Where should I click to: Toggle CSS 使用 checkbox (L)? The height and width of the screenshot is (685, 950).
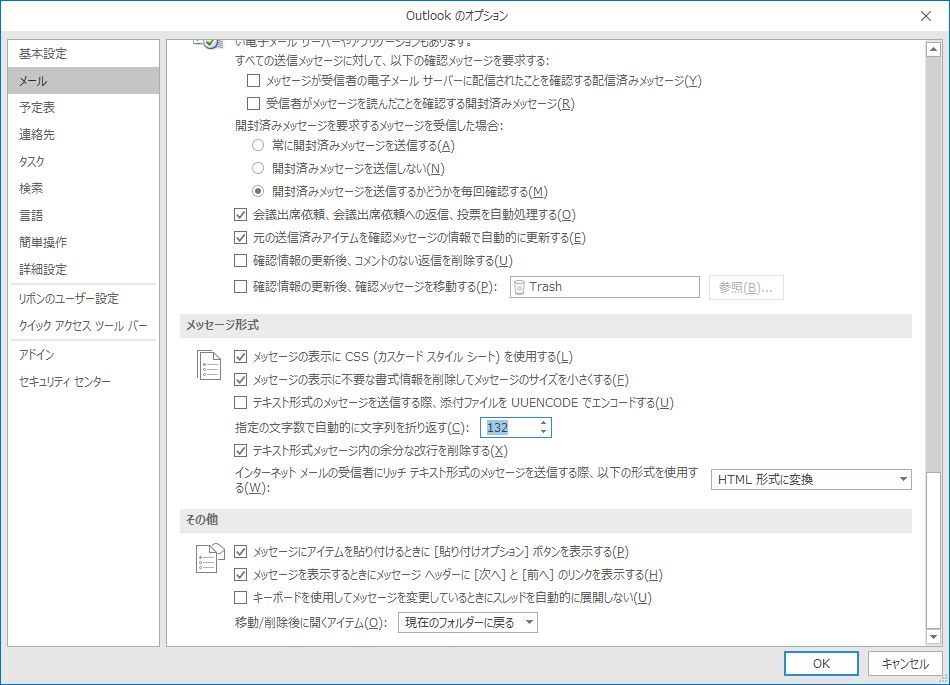(241, 357)
